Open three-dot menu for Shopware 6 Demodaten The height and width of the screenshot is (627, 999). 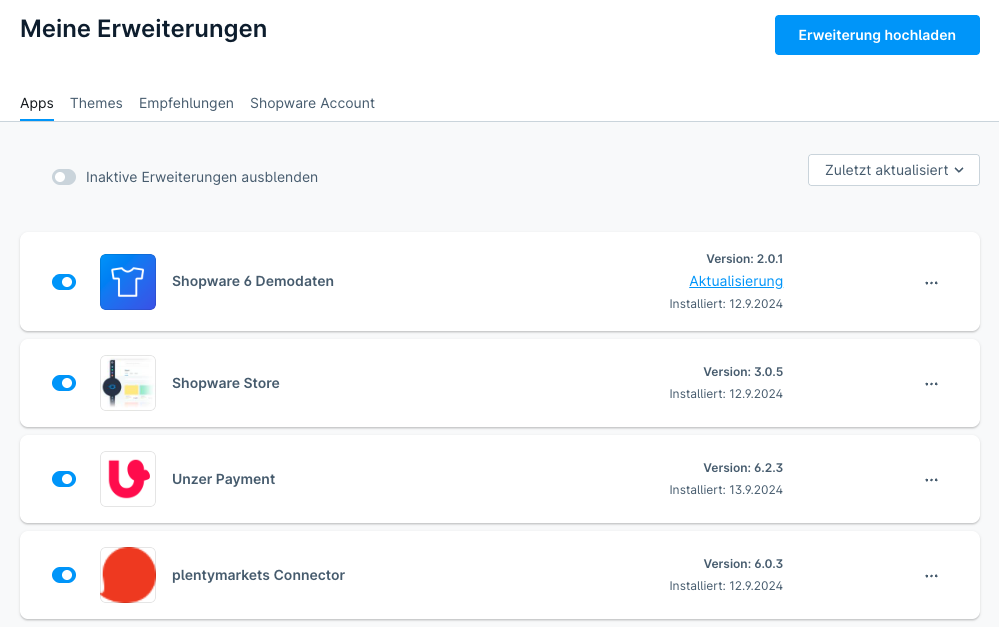[x=931, y=283]
